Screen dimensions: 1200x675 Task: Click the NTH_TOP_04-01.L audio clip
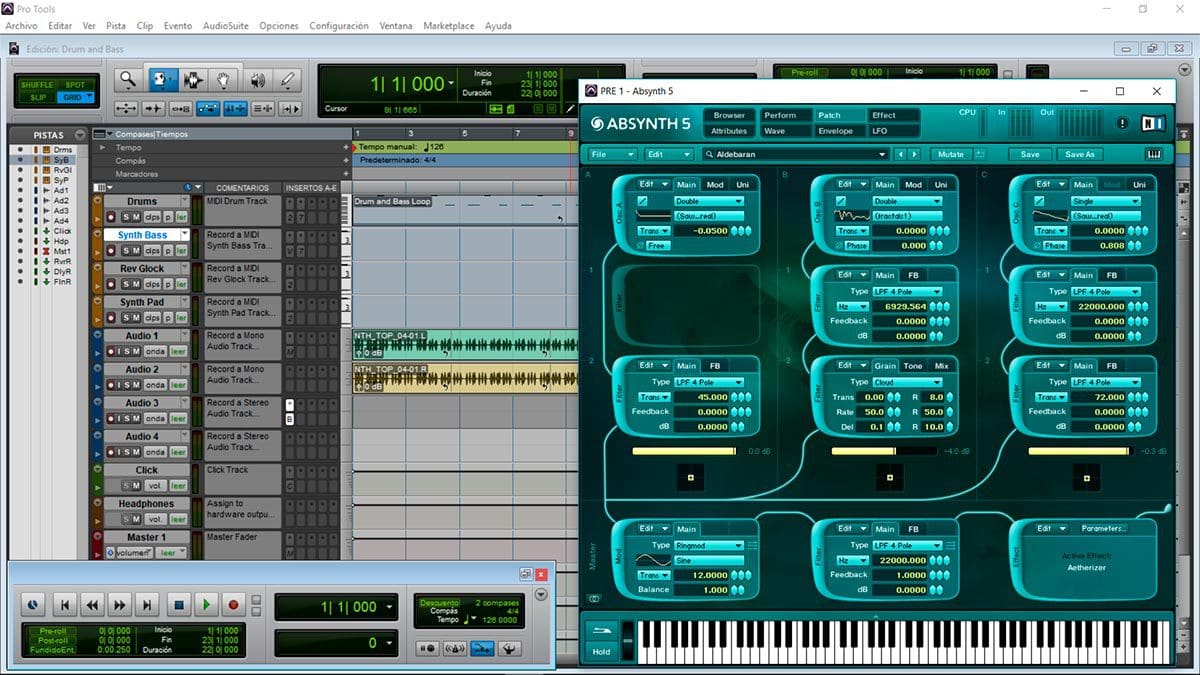coord(465,344)
